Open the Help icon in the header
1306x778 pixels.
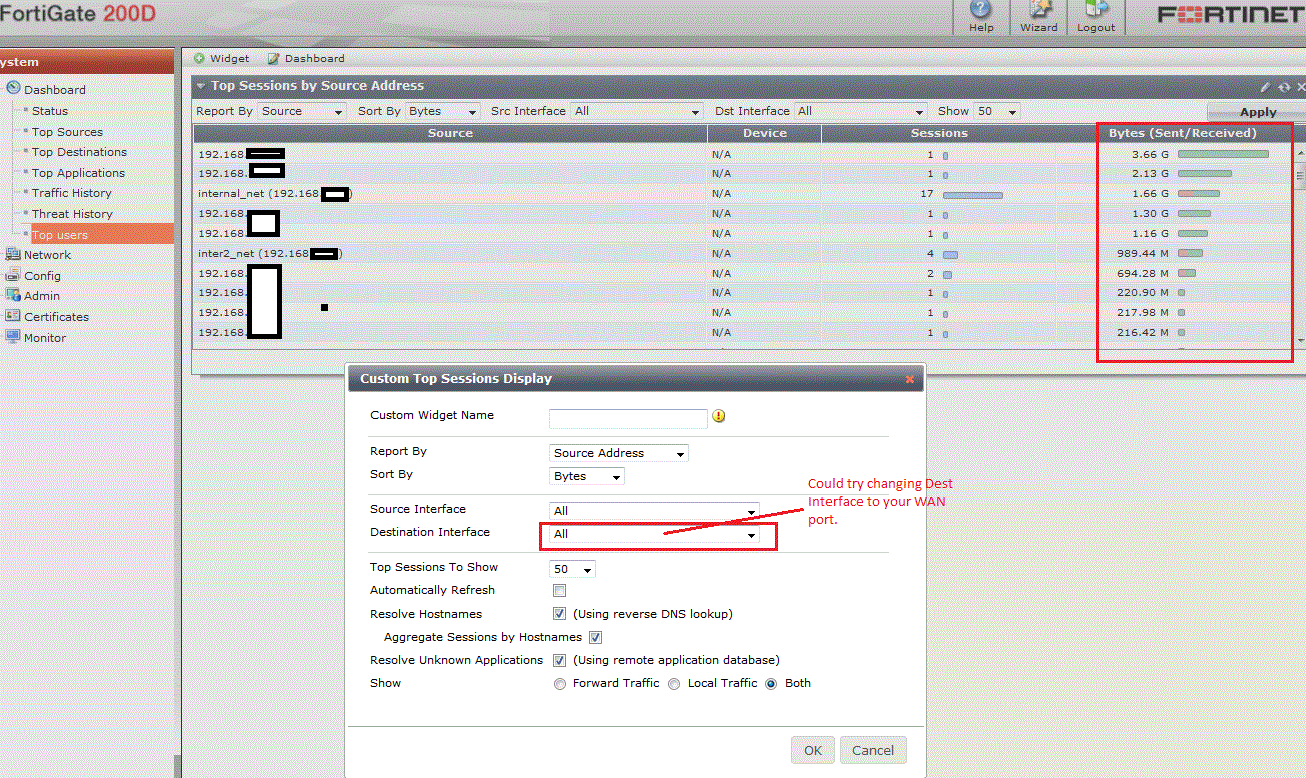click(981, 9)
